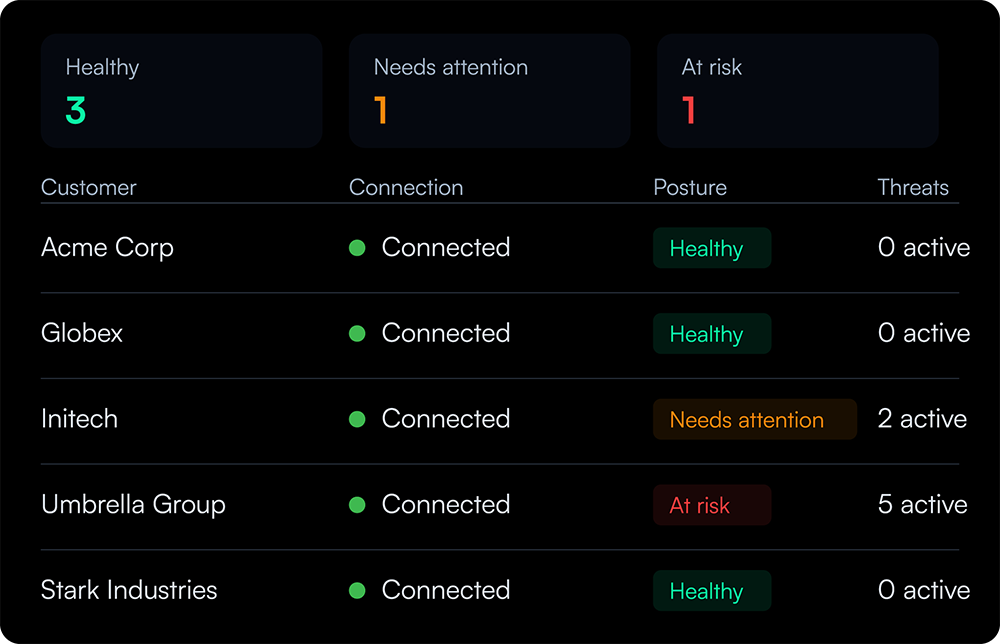Open the Healthy summary card
This screenshot has width=1000, height=644.
[181, 91]
